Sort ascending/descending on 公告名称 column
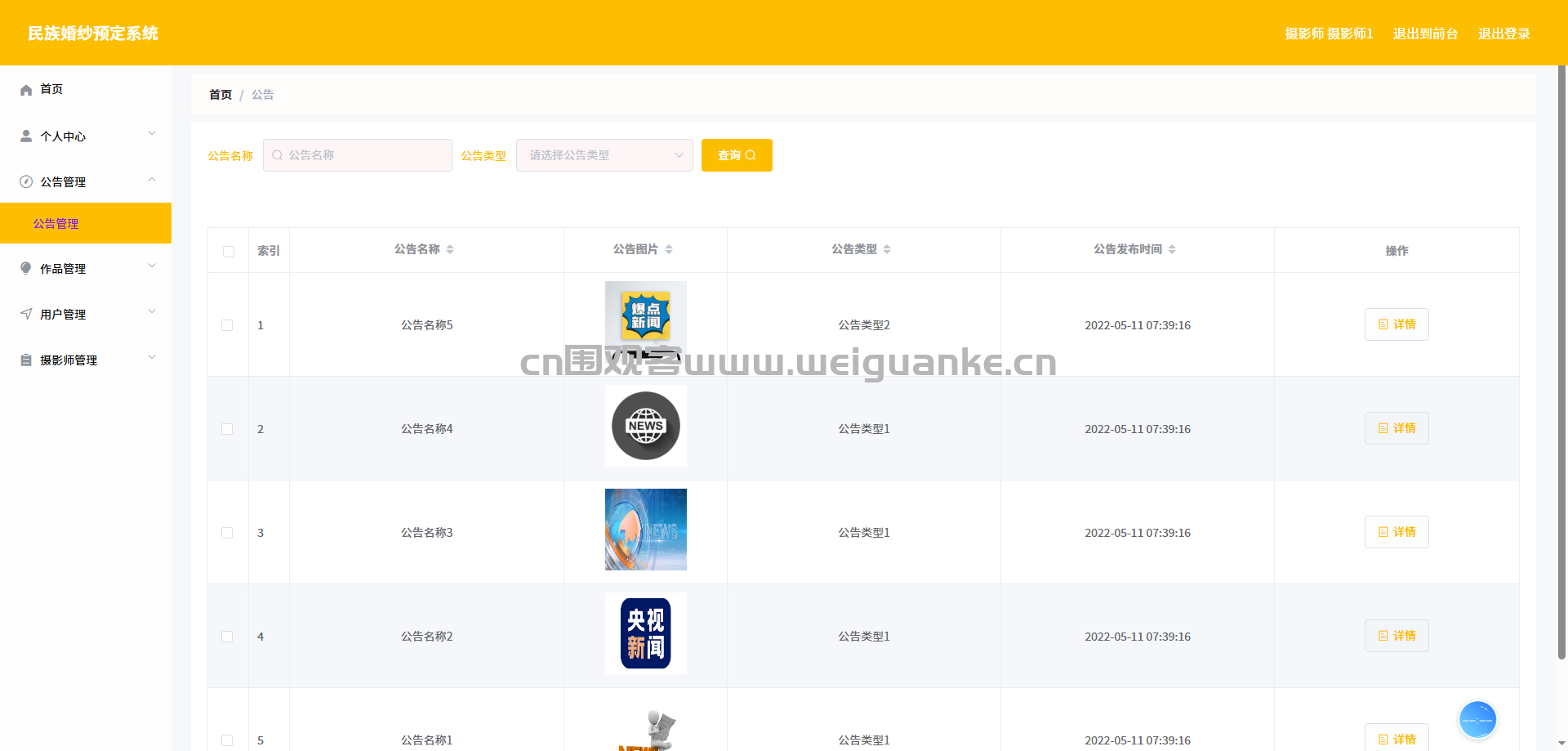This screenshot has width=1568, height=751. pyautogui.click(x=450, y=249)
